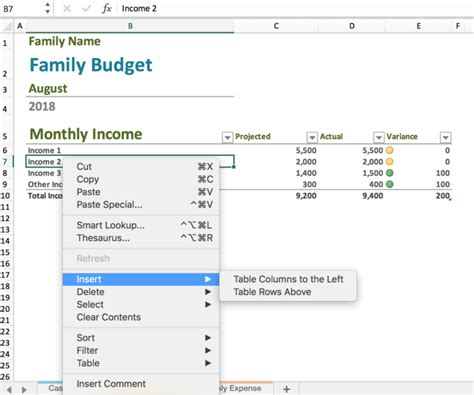Select column C header
This screenshot has width=474, height=395.
click(x=276, y=26)
